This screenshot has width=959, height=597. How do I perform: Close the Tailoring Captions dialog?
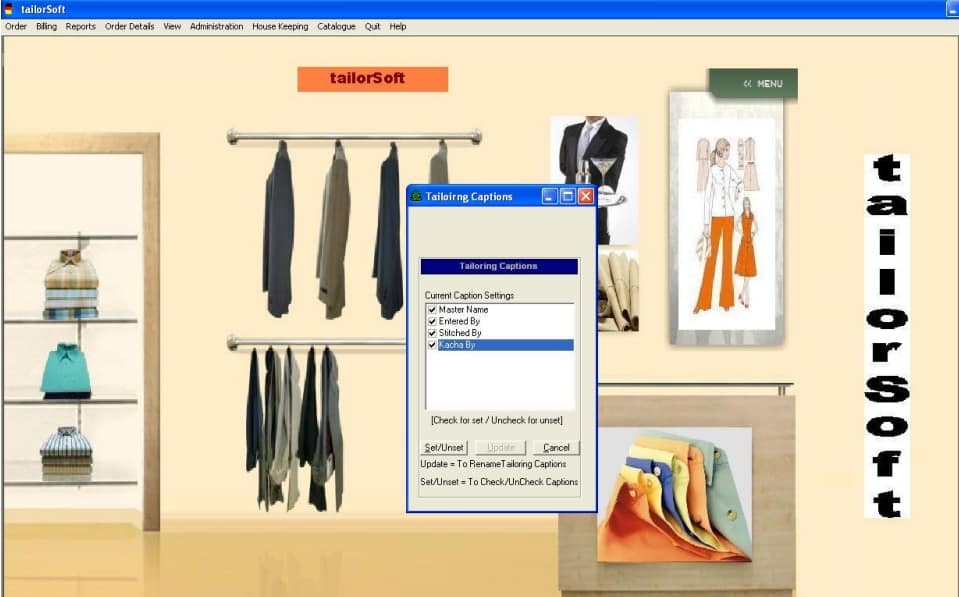[x=586, y=197]
